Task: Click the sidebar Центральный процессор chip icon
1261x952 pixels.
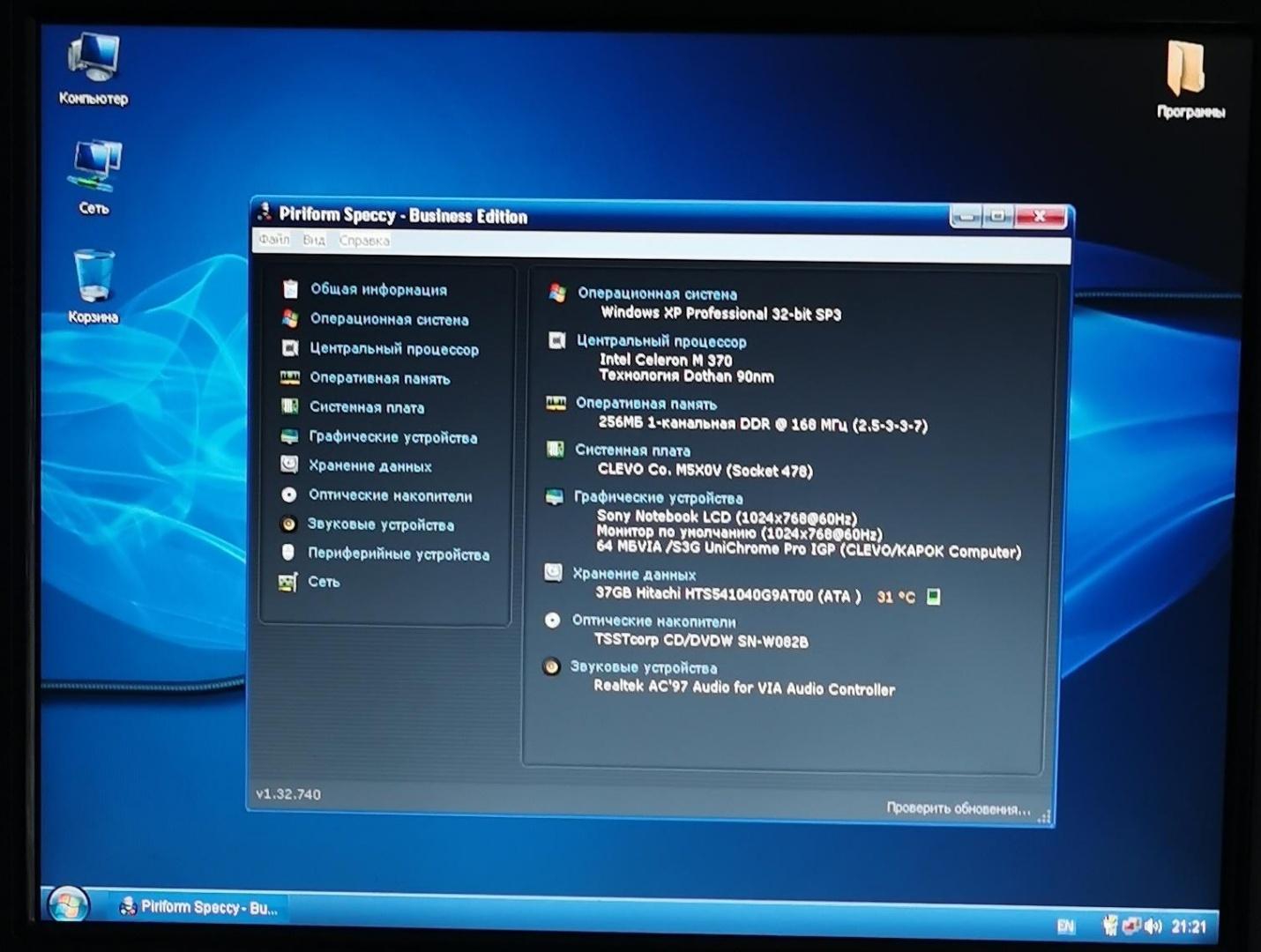Action: pos(290,348)
